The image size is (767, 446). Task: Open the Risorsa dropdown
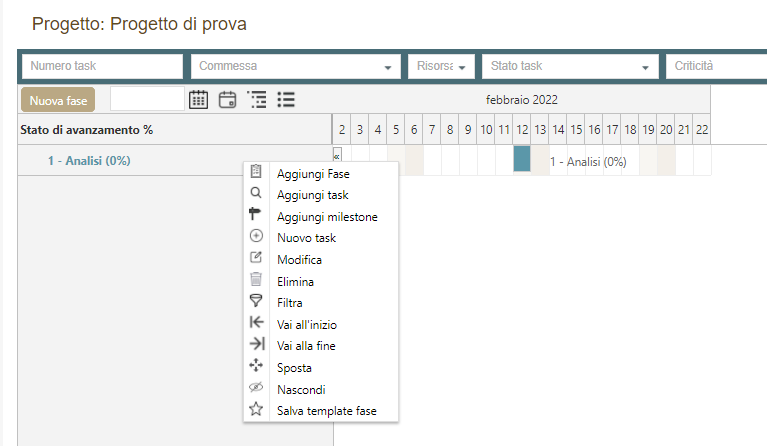441,66
